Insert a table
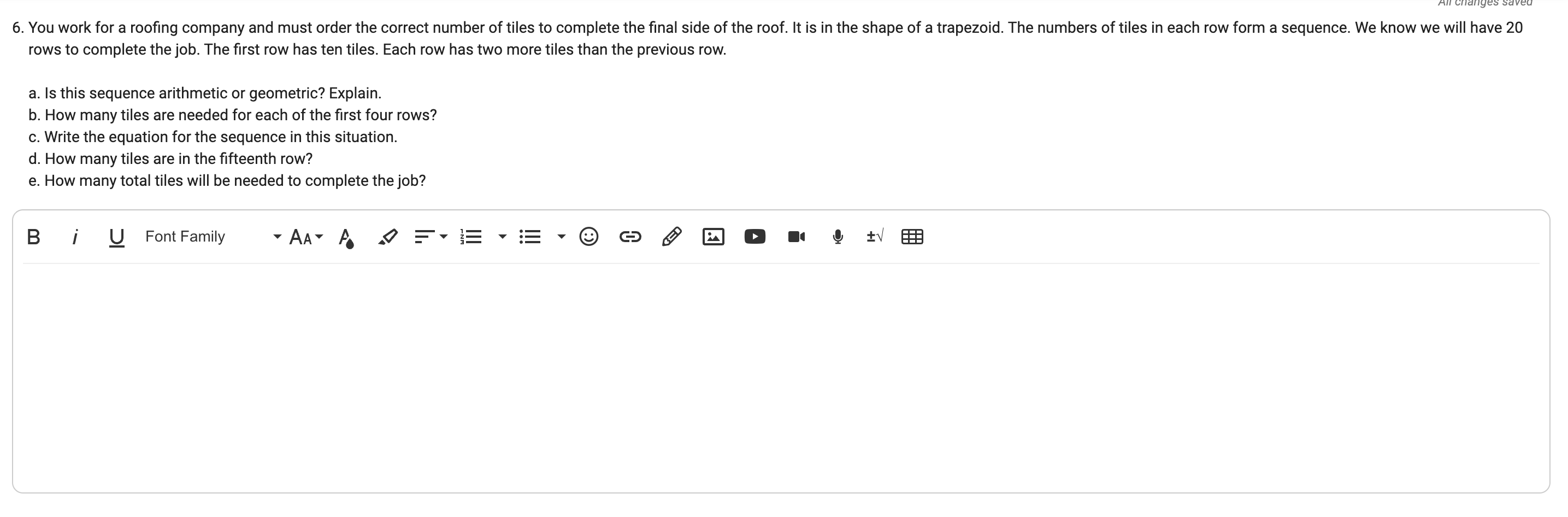Image resolution: width=1568 pixels, height=517 pixels. (912, 236)
